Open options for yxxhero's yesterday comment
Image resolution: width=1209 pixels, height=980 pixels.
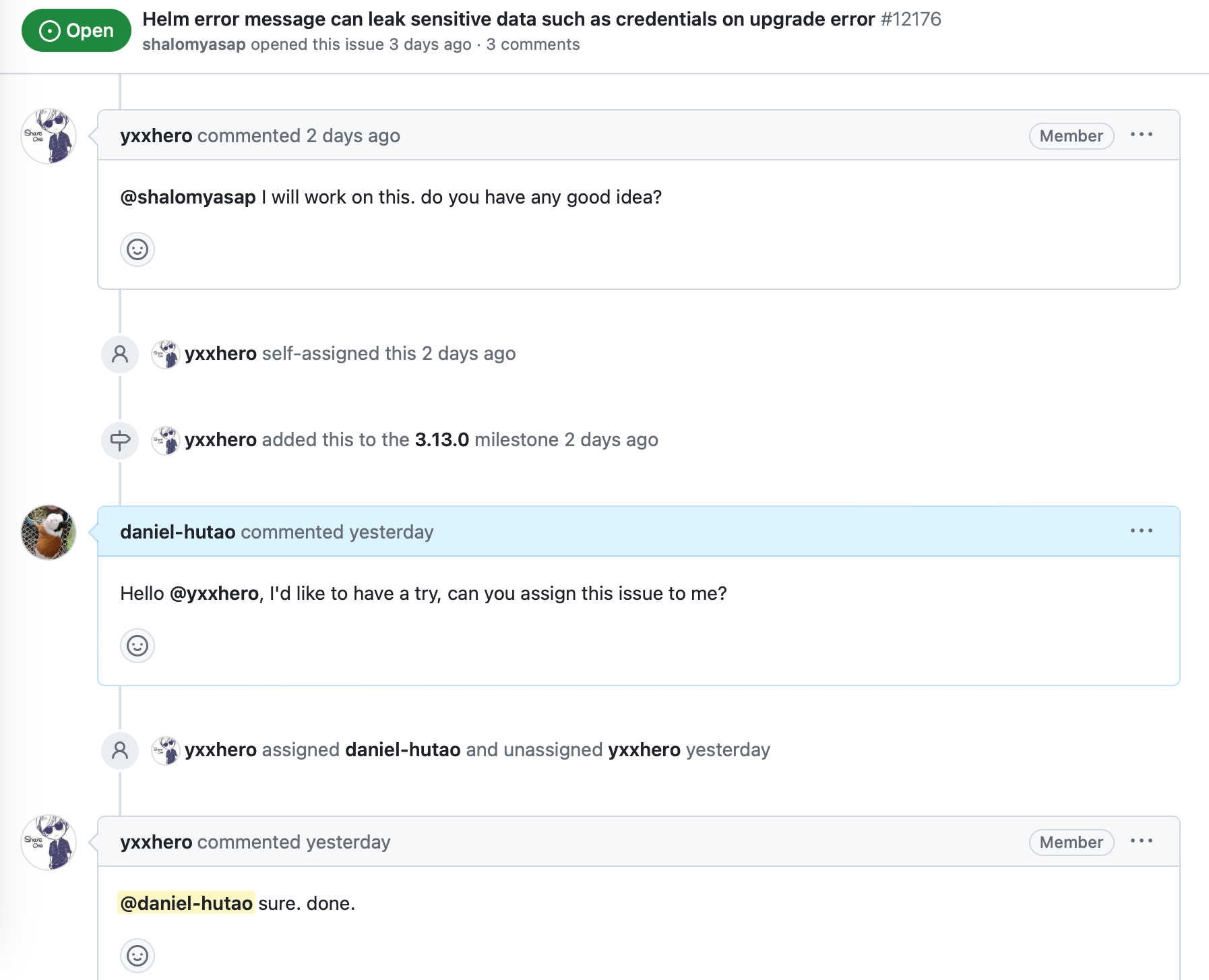(x=1142, y=841)
